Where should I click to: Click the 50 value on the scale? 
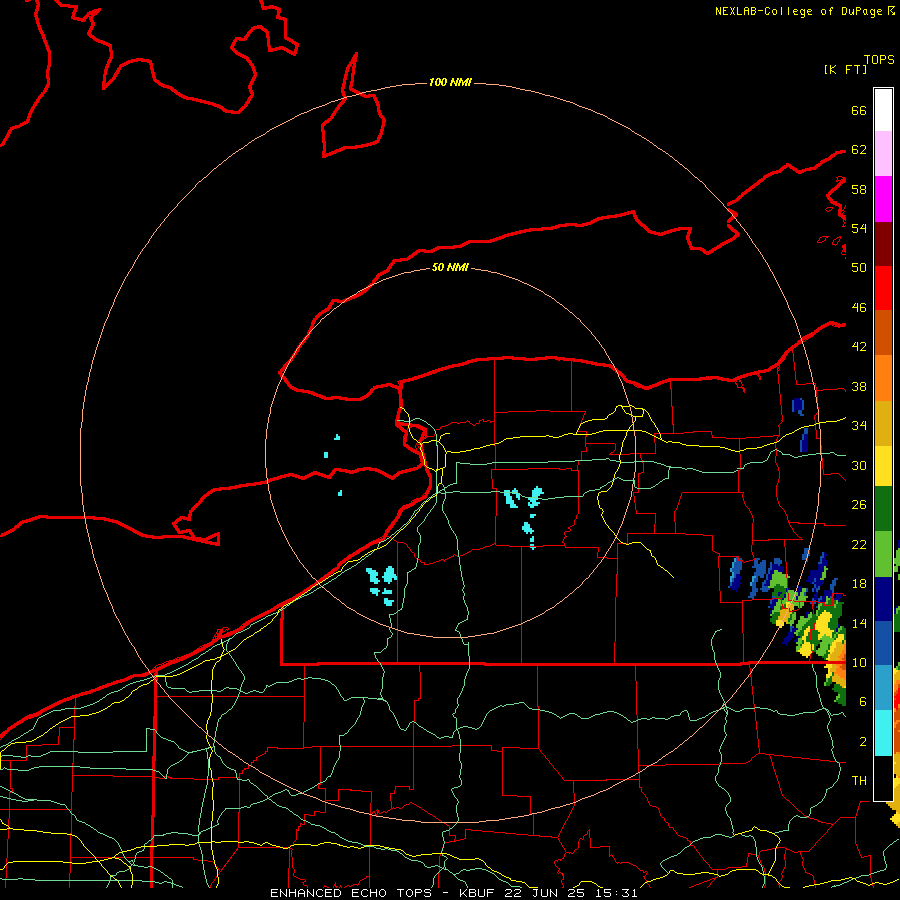(x=859, y=268)
